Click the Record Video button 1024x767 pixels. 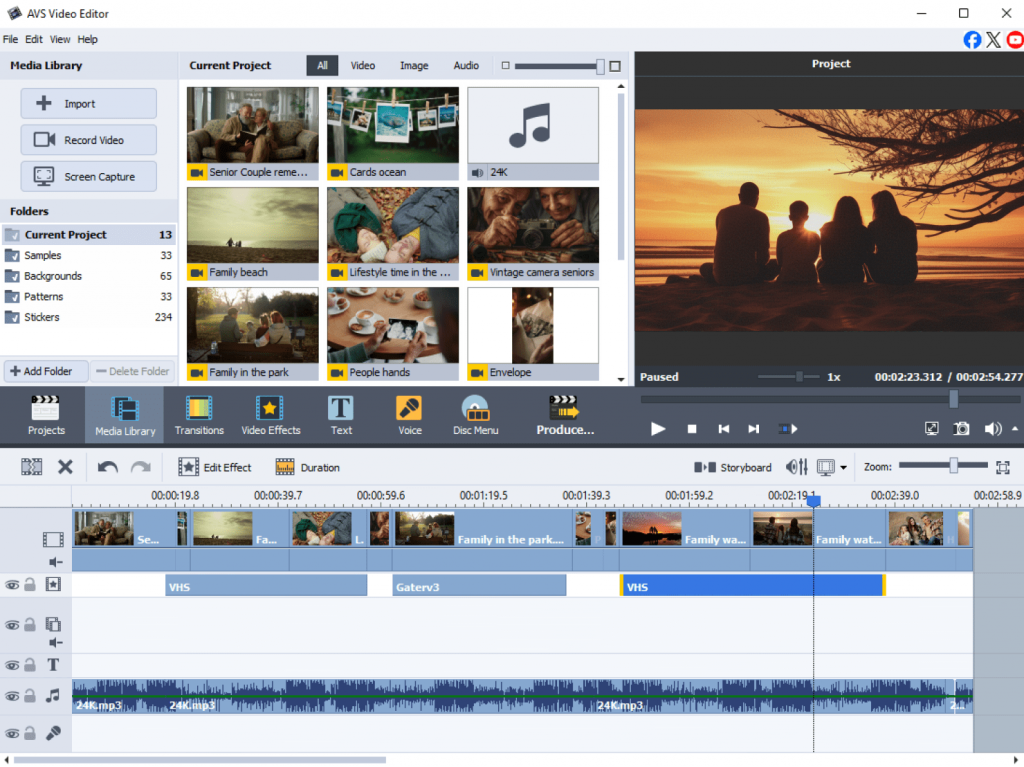pos(89,140)
